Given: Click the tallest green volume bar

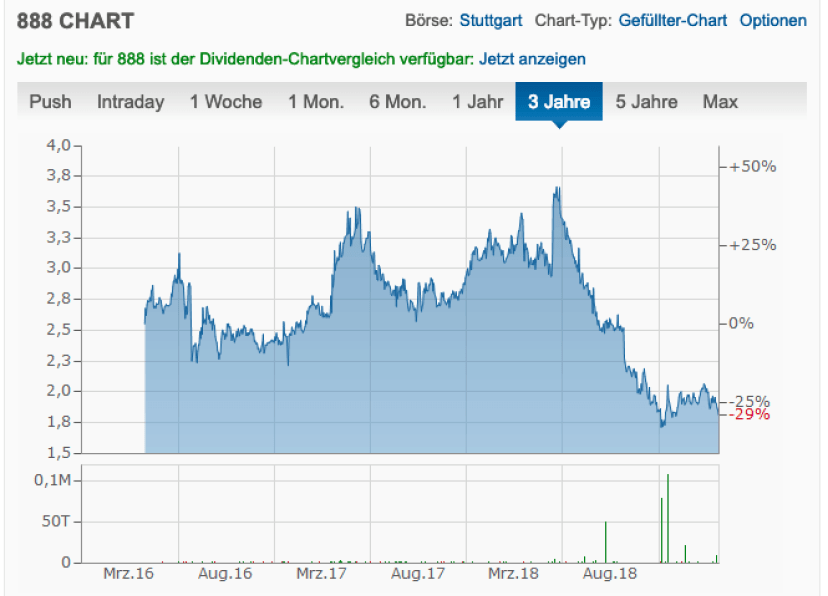Looking at the screenshot, I should point(667,518).
